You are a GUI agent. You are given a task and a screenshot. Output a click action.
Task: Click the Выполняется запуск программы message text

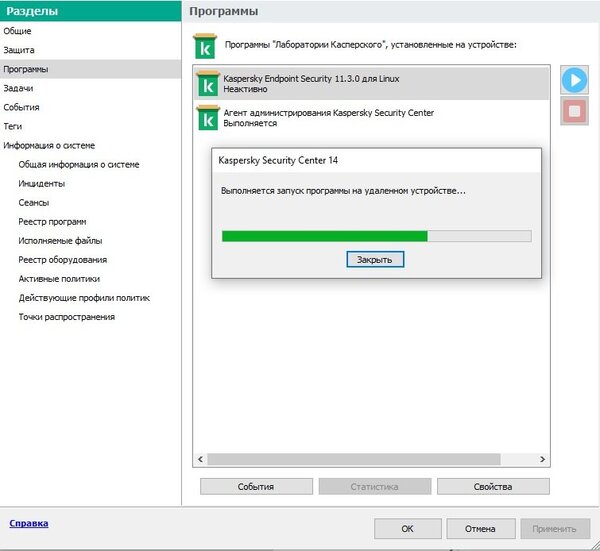coord(343,191)
